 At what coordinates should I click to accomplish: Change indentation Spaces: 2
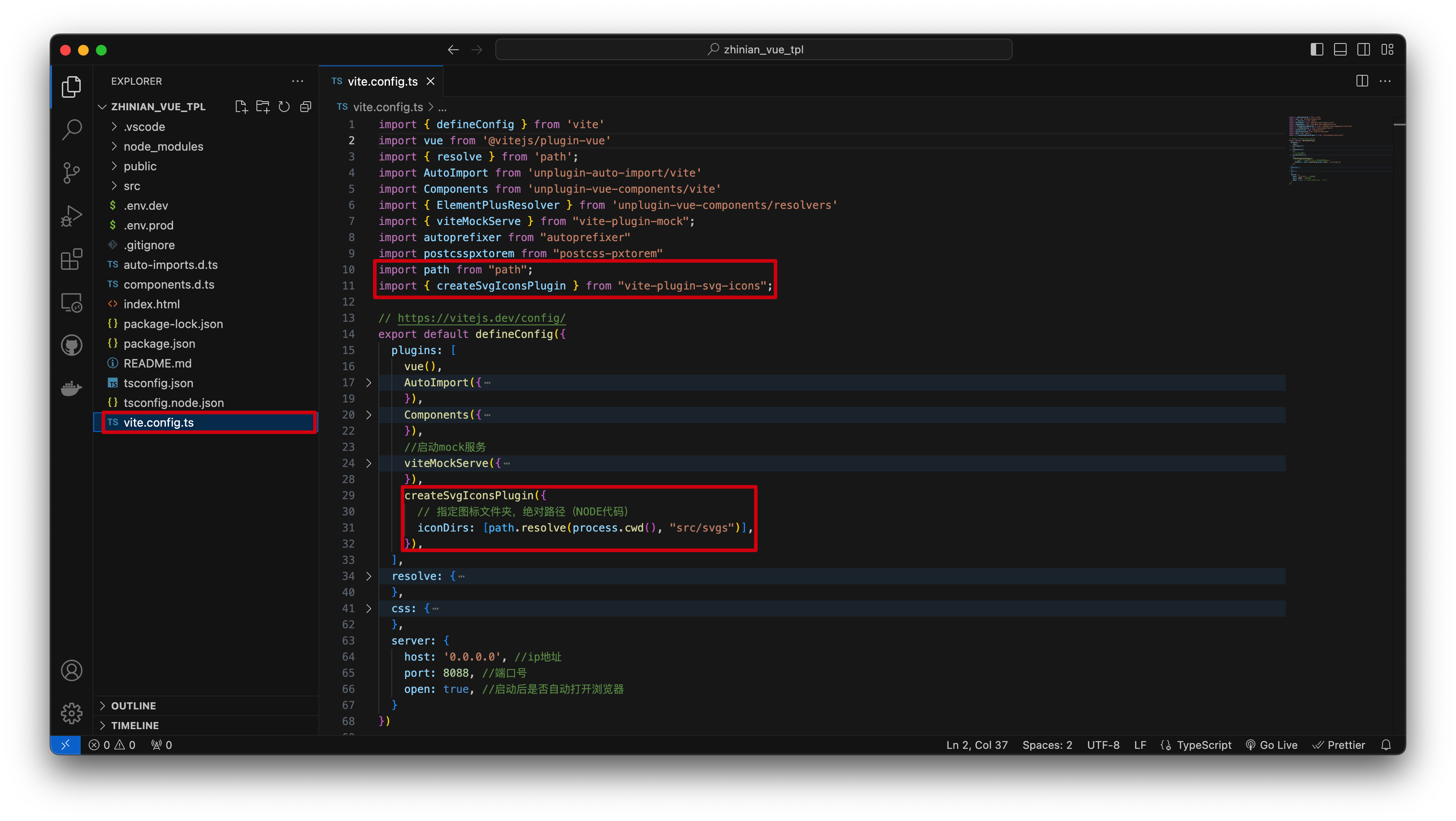pos(1047,745)
